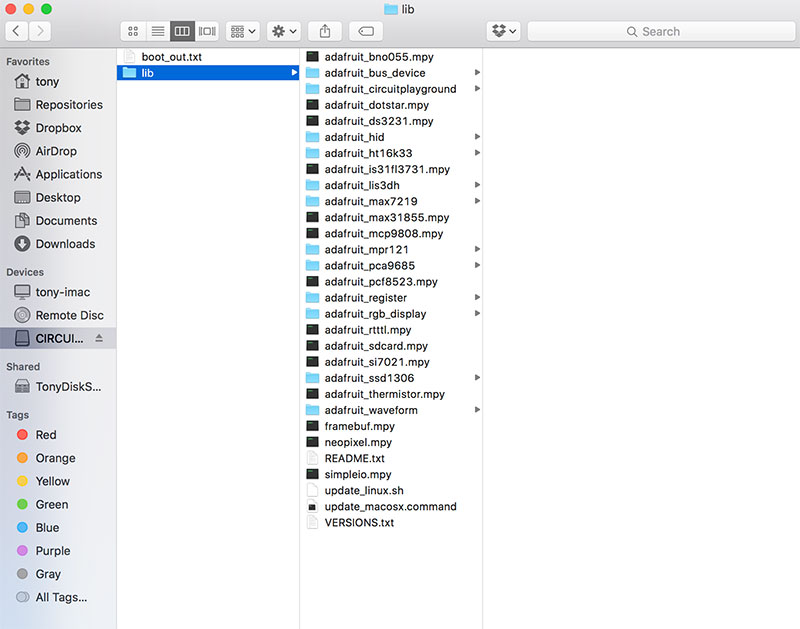Click the Share toolbar button
Screen dimensions: 800x629
point(325,31)
